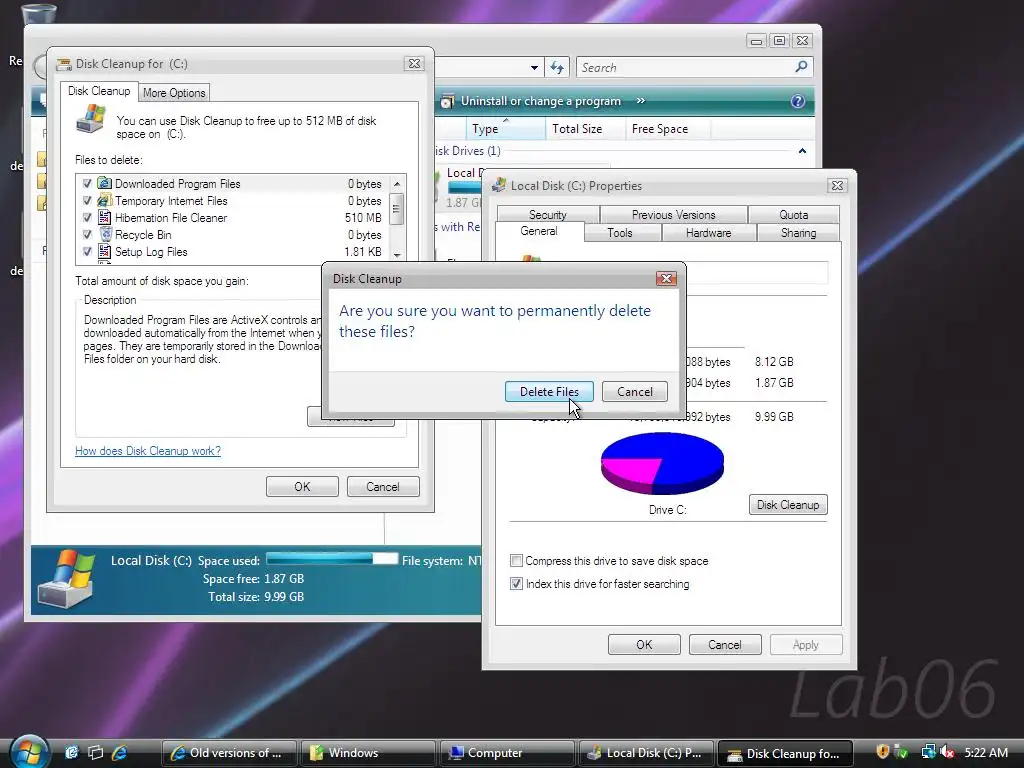Select the Downloaded Program Files icon in list
The width and height of the screenshot is (1024, 768).
click(x=104, y=184)
